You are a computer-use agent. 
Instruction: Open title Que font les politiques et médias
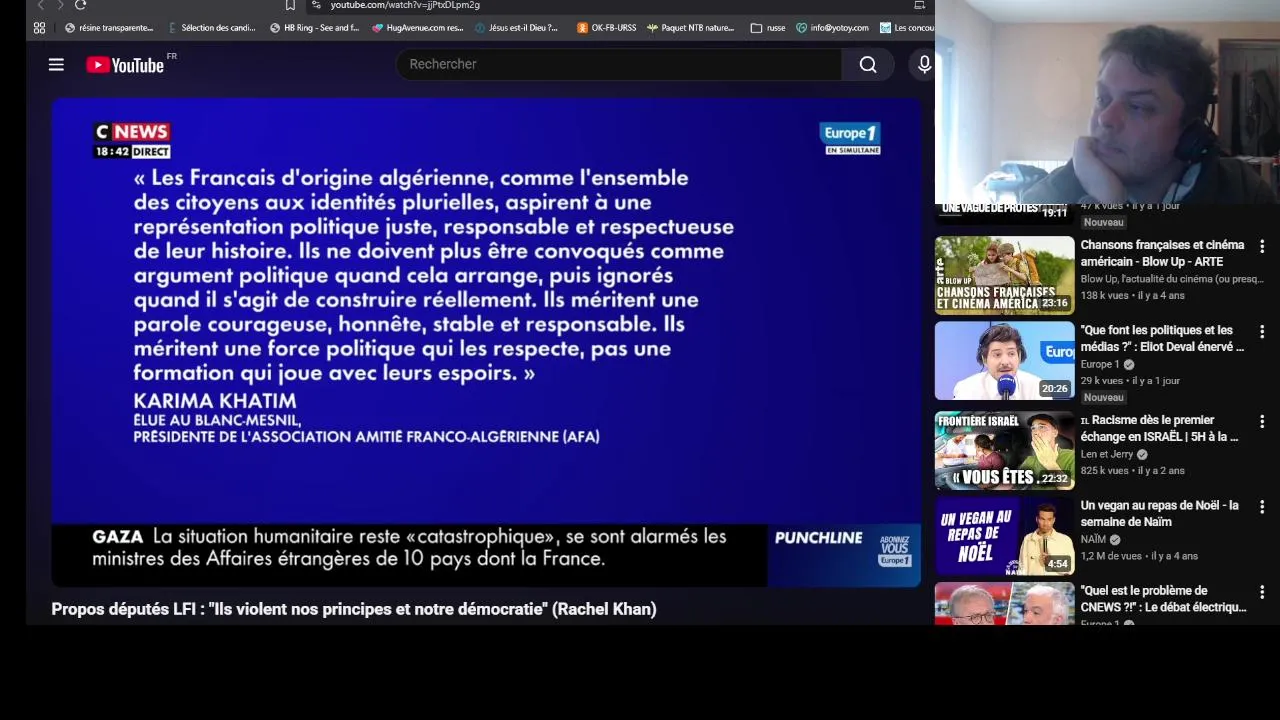[1162, 338]
